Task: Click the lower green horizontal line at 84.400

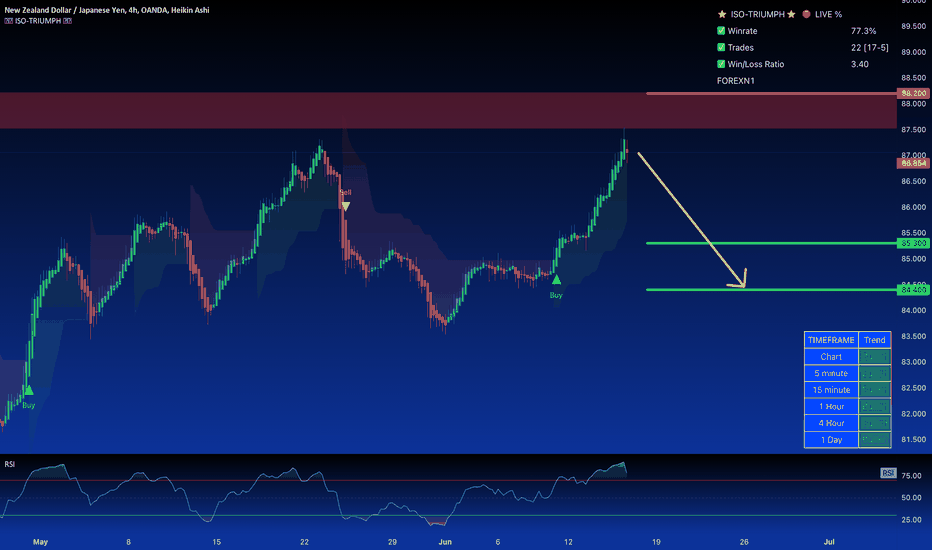Action: (x=771, y=290)
